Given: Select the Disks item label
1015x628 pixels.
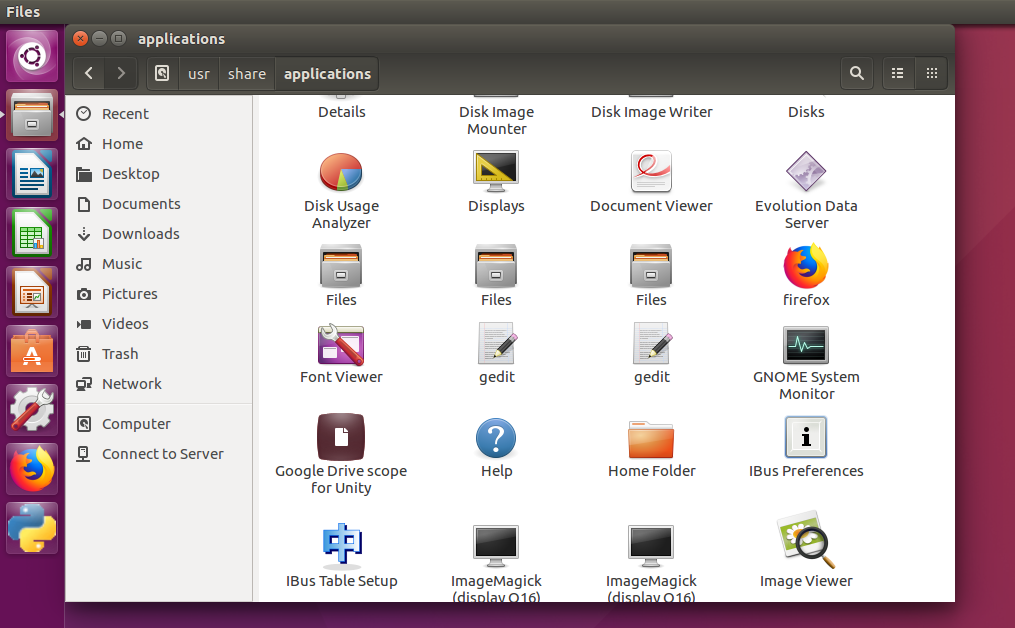Looking at the screenshot, I should (x=806, y=112).
